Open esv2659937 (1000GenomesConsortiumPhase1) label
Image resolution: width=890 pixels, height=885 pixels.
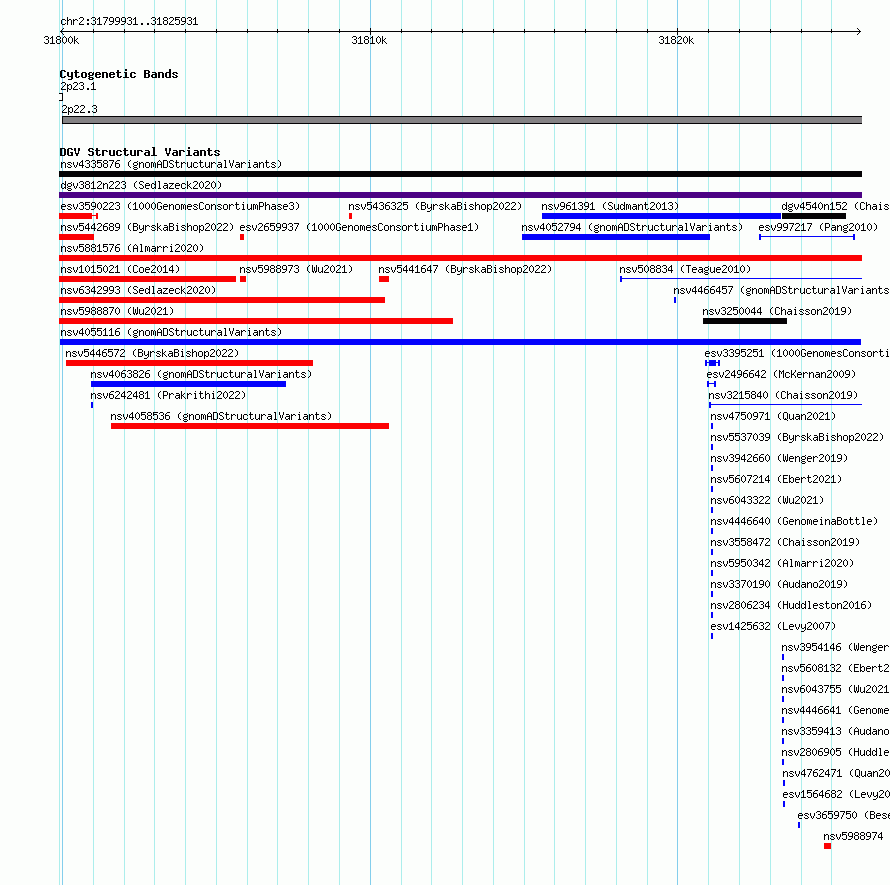point(359,228)
